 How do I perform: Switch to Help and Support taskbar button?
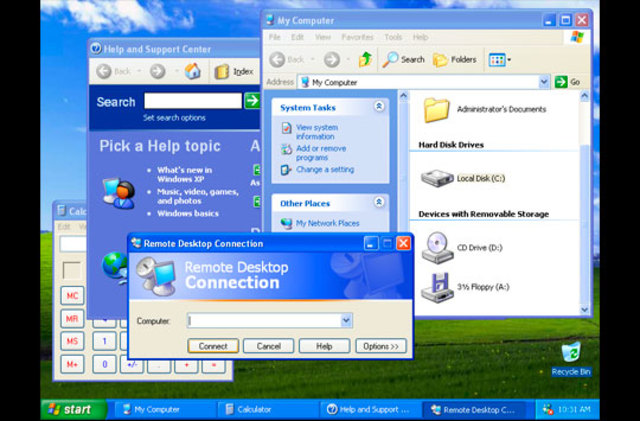(370, 409)
